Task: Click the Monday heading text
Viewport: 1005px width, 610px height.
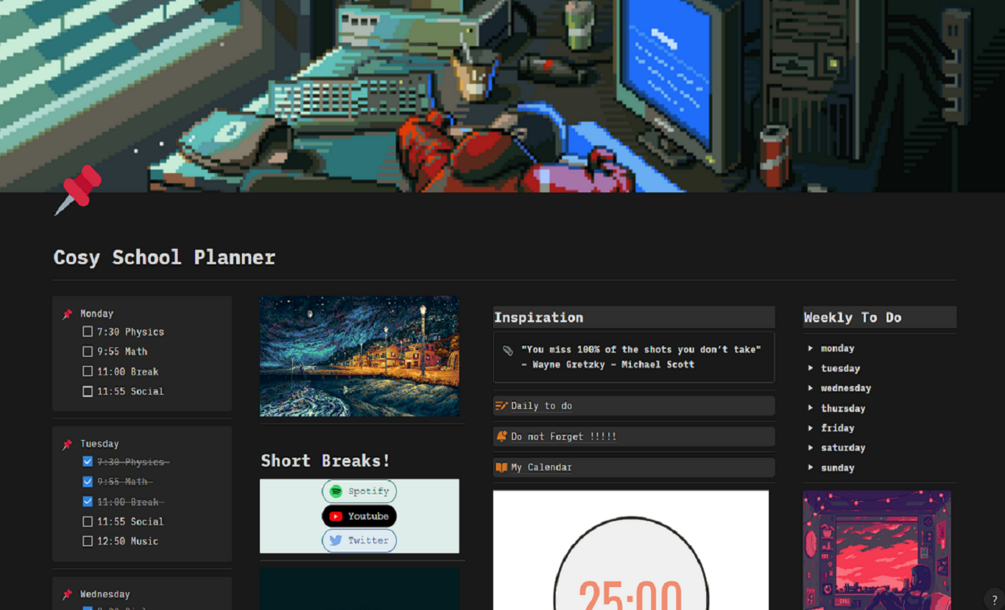Action: (x=97, y=314)
